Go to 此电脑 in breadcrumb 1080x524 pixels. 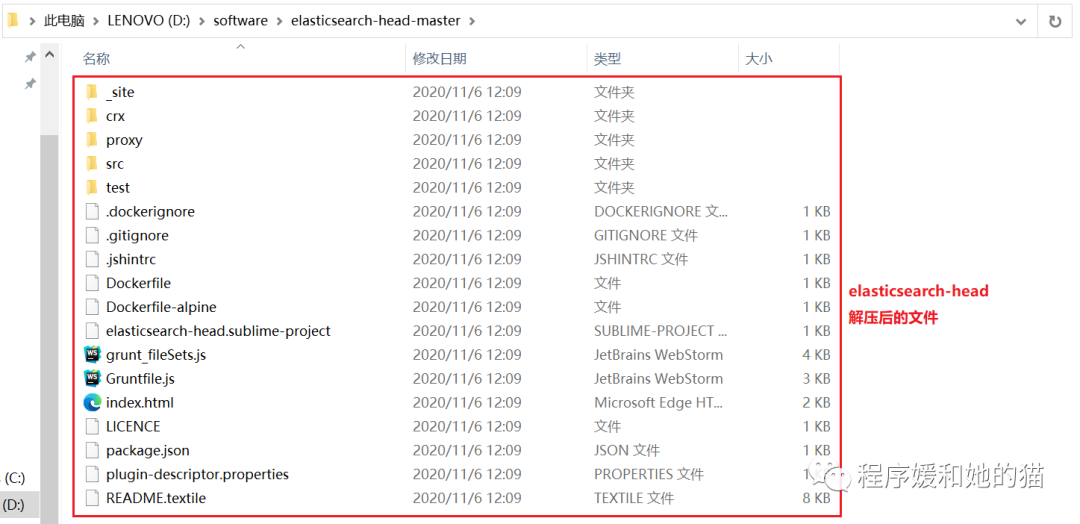coord(64,21)
